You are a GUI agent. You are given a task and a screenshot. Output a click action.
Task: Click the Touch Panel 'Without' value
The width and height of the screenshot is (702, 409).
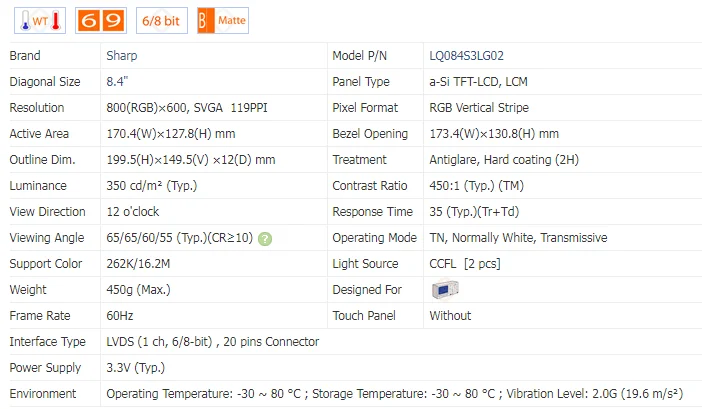pos(450,316)
